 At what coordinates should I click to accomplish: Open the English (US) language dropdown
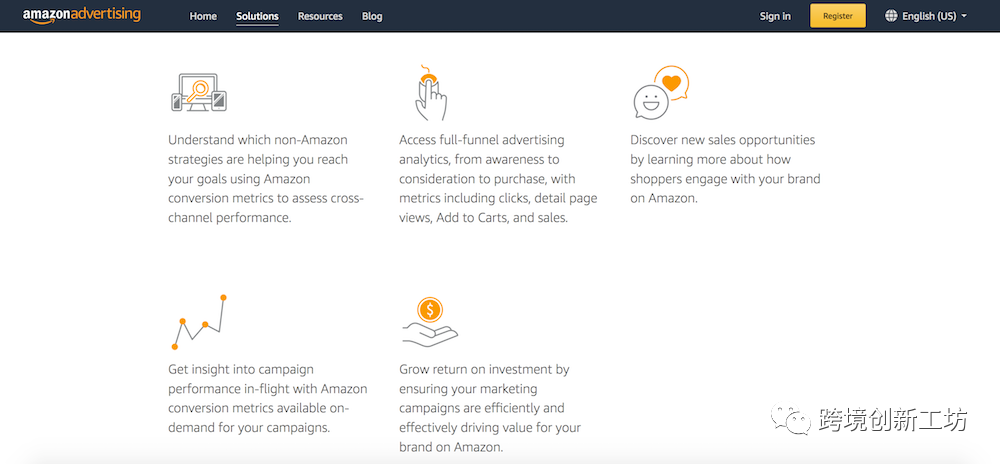pos(929,16)
